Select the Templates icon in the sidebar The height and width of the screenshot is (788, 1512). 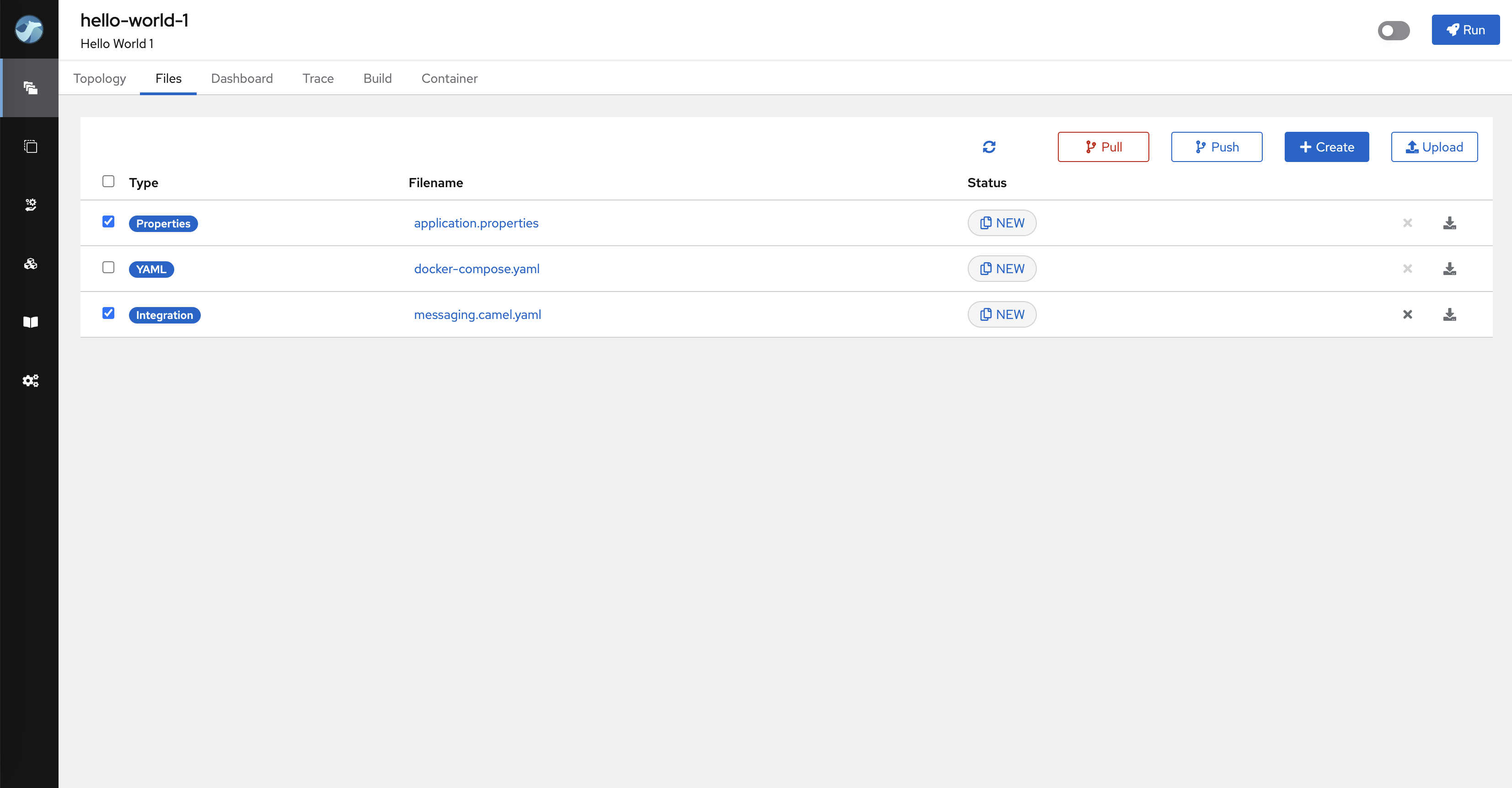[30, 146]
